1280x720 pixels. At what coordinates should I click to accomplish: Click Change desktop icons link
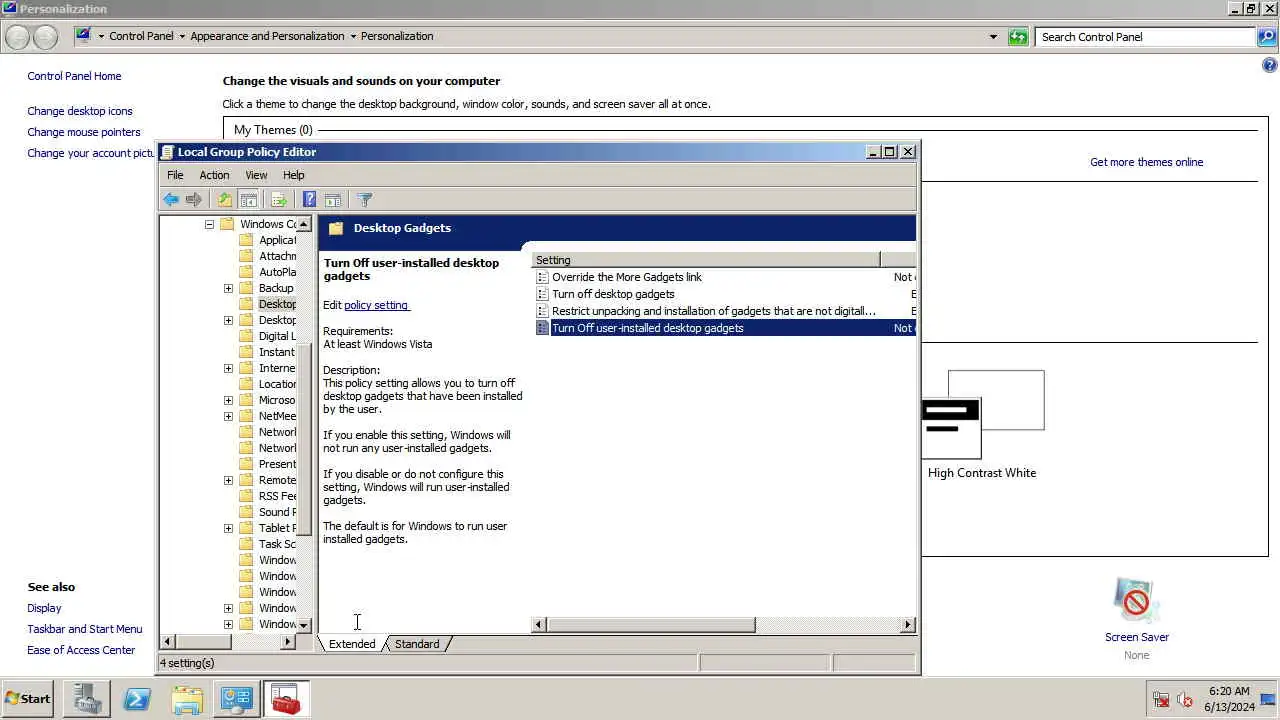80,111
